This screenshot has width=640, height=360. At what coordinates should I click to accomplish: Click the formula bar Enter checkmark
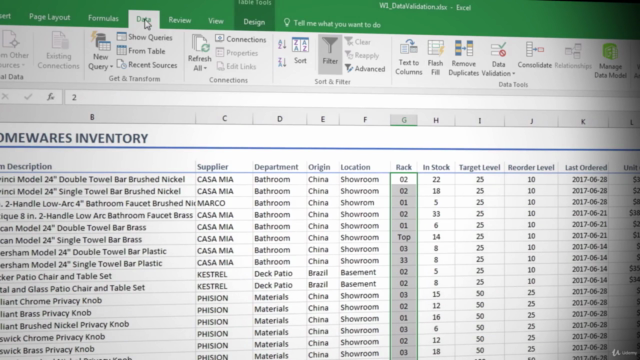28,97
